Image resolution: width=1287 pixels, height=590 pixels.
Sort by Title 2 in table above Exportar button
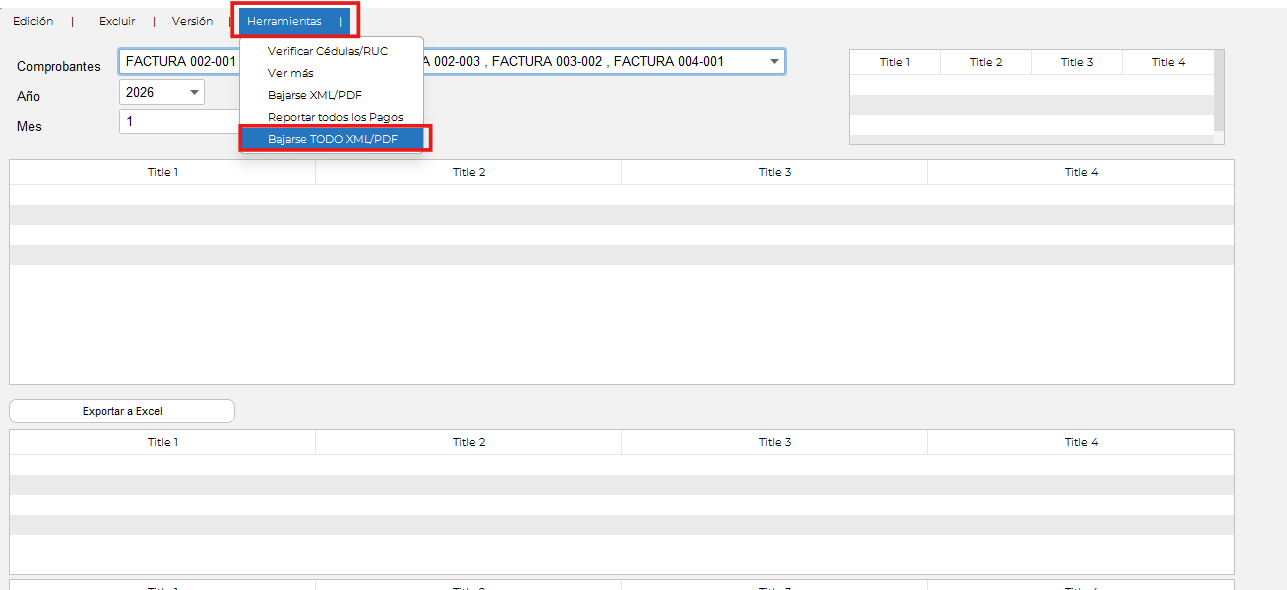pos(468,172)
